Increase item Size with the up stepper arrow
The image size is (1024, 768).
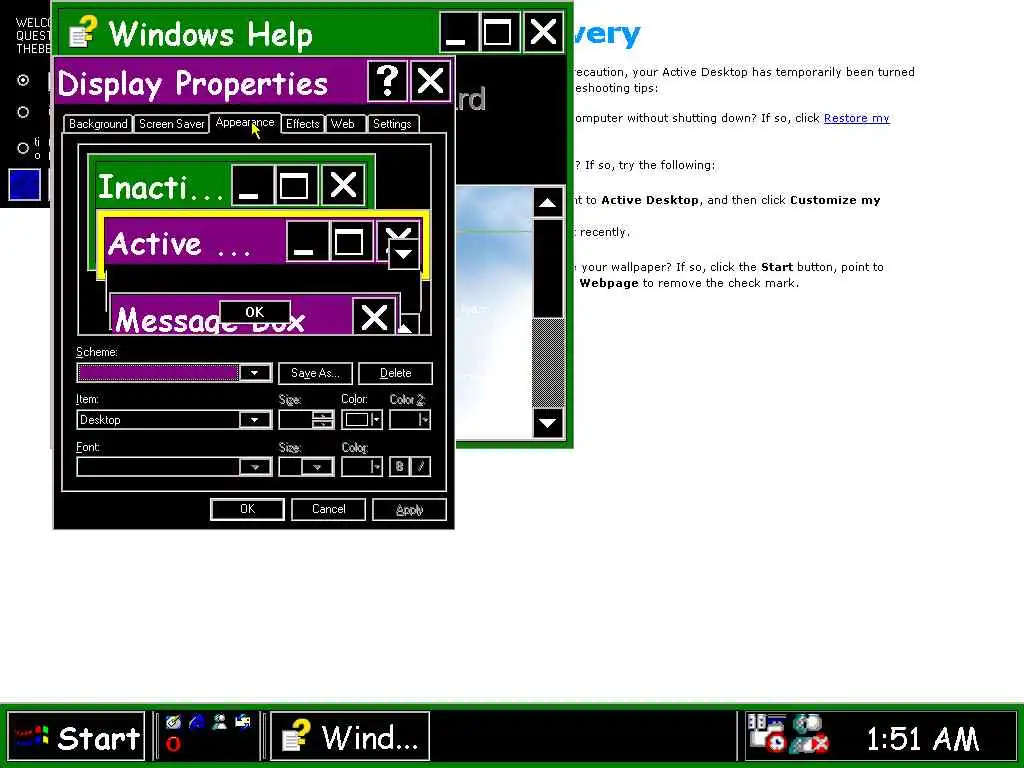323,415
